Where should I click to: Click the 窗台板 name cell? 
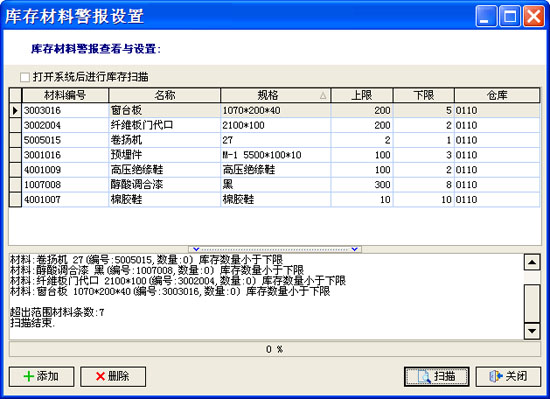(x=165, y=110)
